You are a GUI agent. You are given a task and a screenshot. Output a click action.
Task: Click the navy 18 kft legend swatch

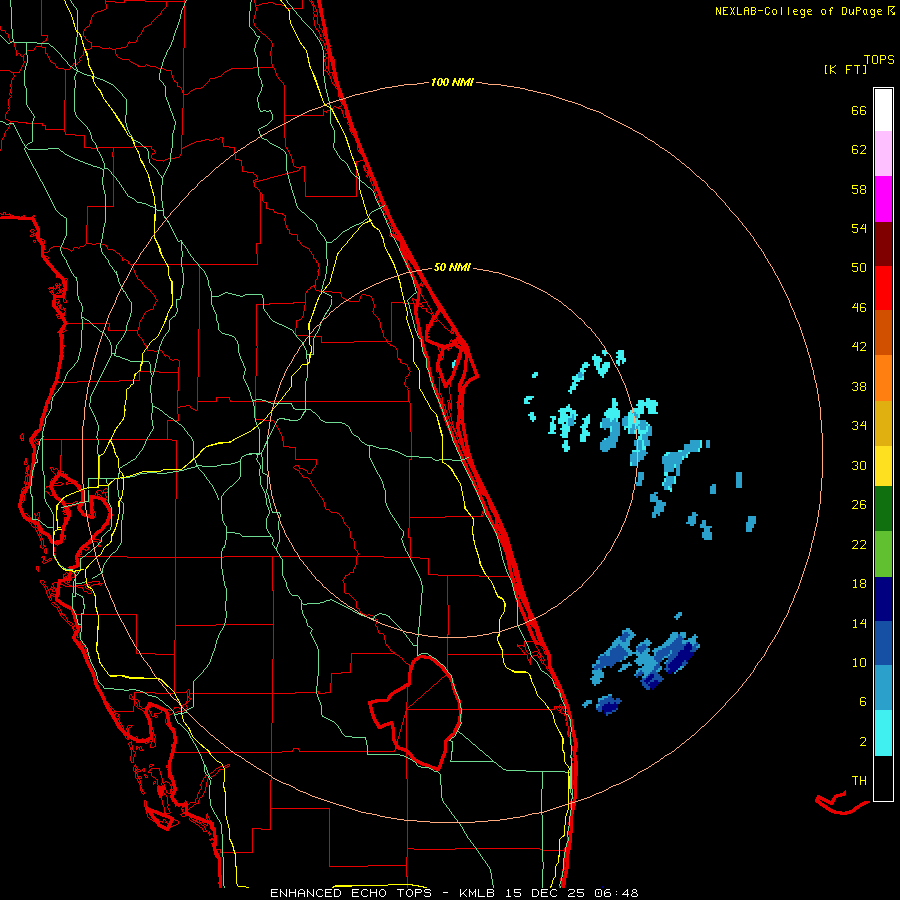click(x=883, y=599)
